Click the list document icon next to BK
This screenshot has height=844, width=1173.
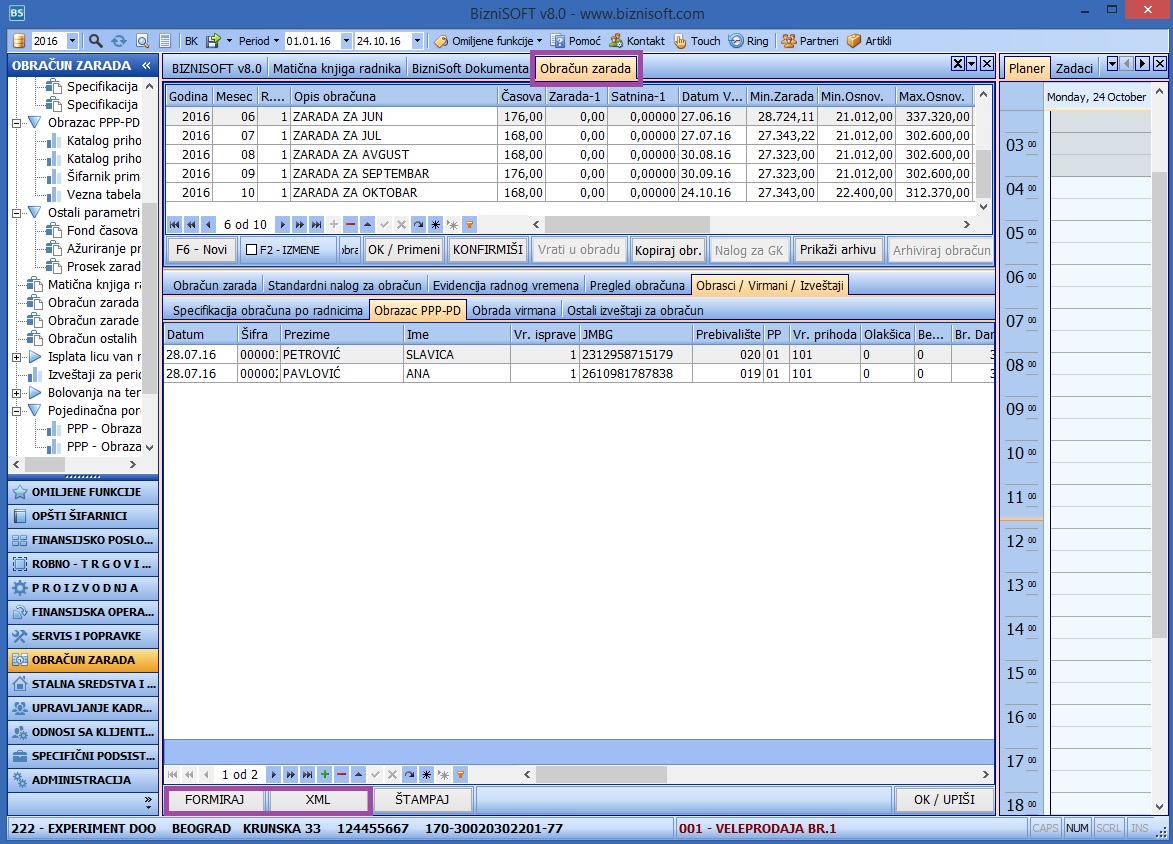point(165,40)
